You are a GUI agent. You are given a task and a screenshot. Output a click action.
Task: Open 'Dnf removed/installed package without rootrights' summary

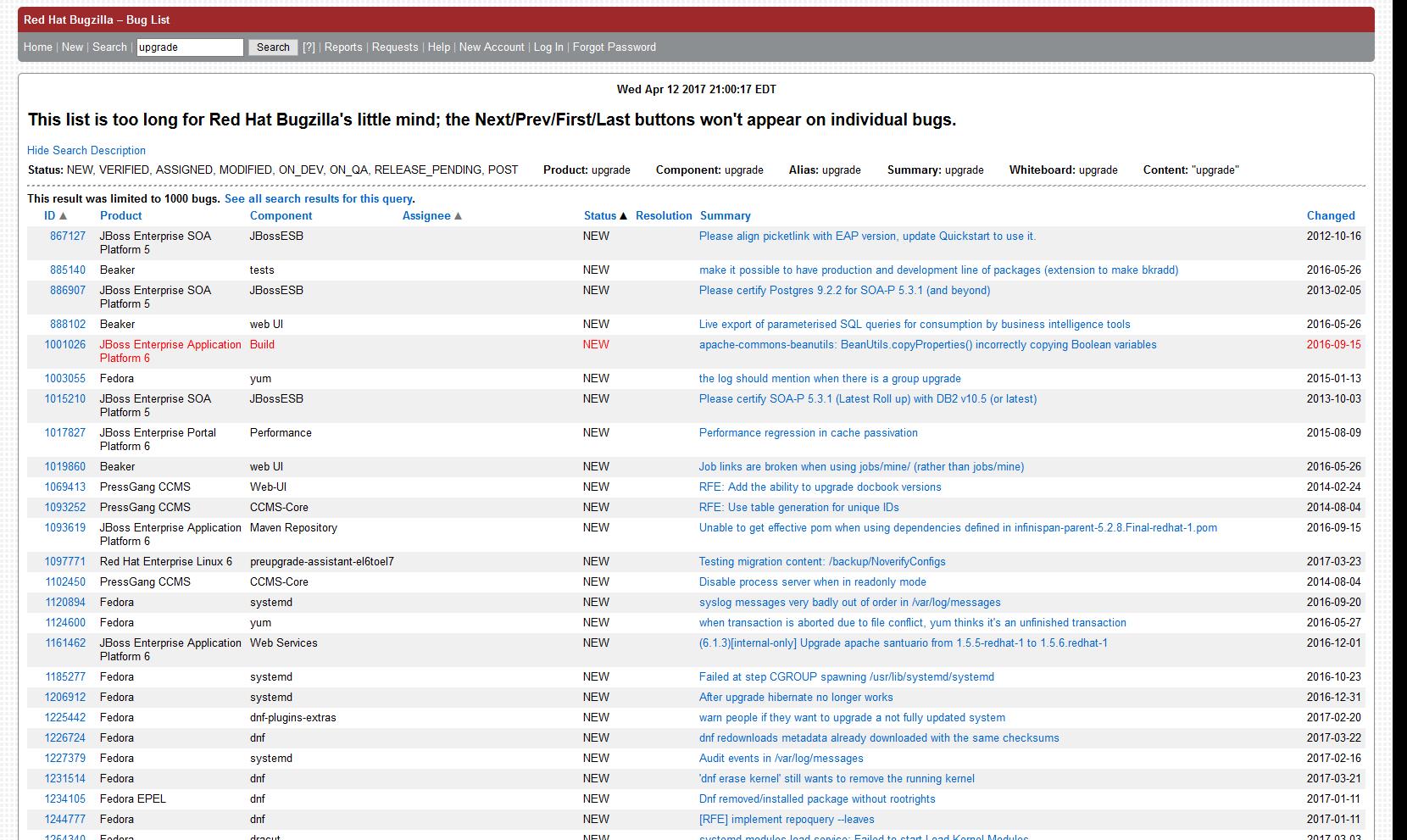pos(817,799)
